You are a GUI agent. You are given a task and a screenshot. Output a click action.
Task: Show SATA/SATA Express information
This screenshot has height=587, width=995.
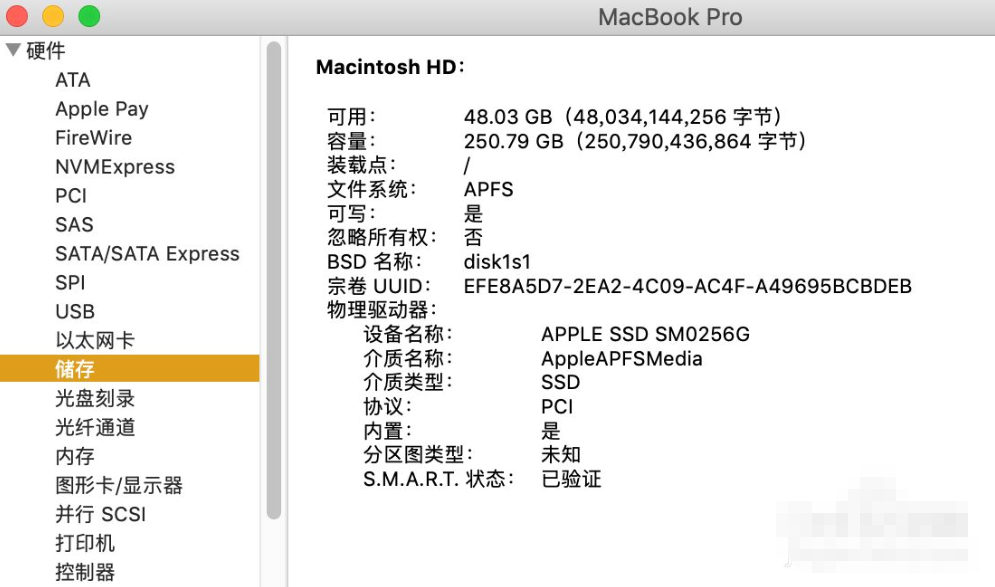pos(147,254)
